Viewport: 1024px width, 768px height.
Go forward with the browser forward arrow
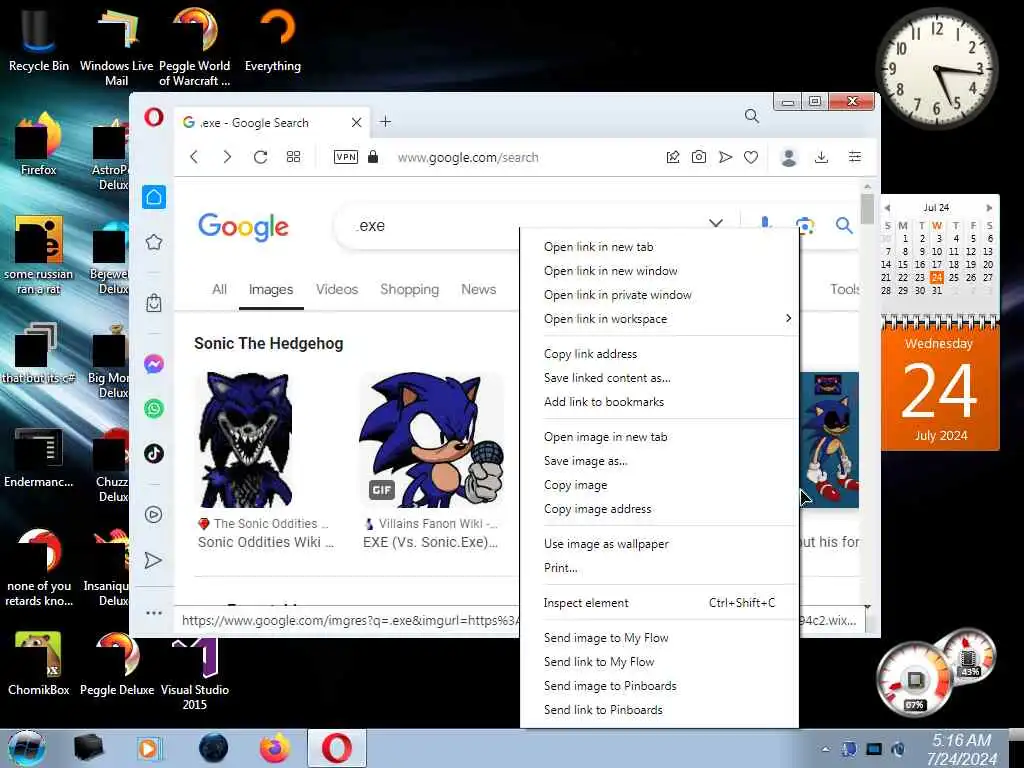coord(227,157)
